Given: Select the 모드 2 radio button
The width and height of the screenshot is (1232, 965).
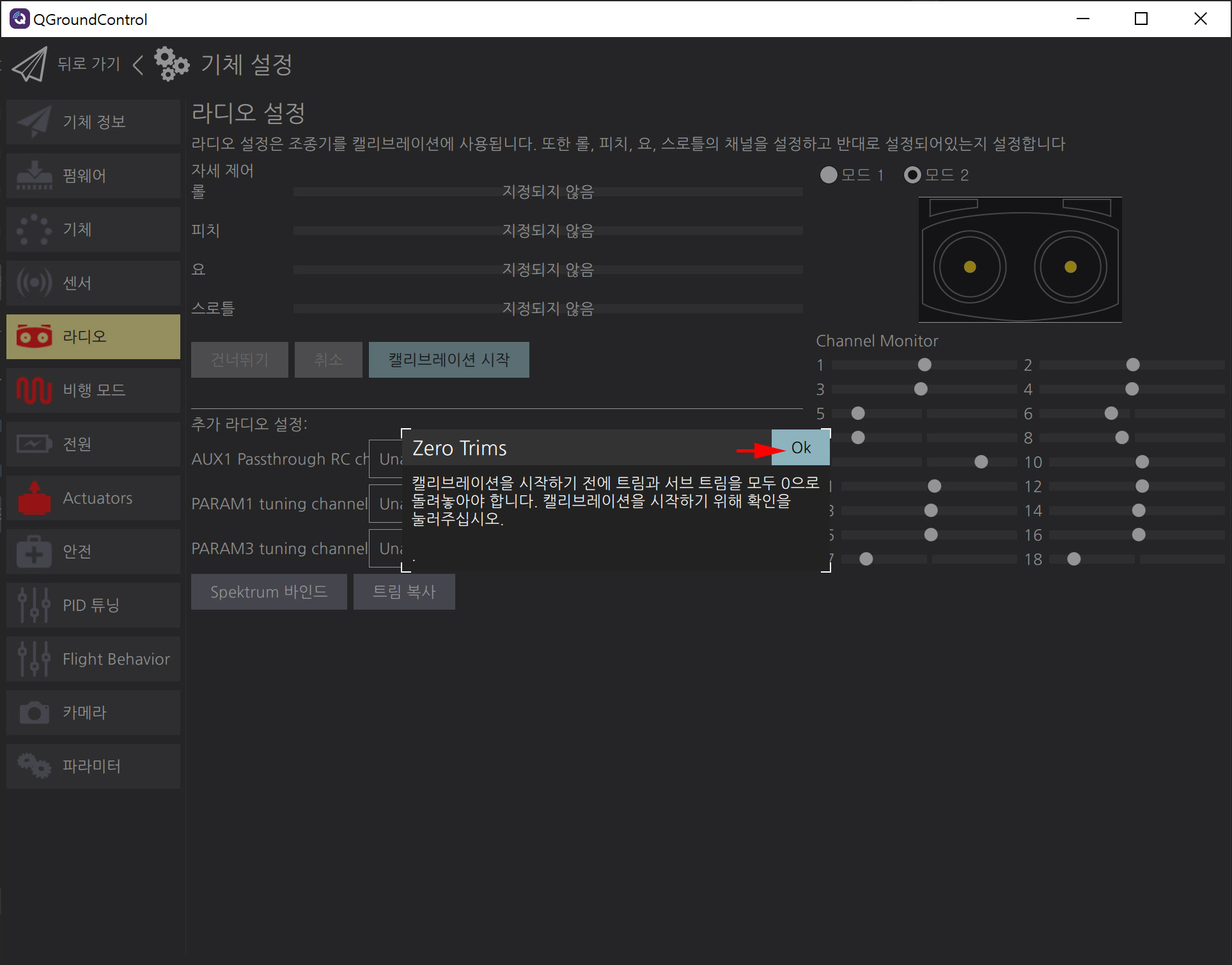Looking at the screenshot, I should [x=912, y=175].
